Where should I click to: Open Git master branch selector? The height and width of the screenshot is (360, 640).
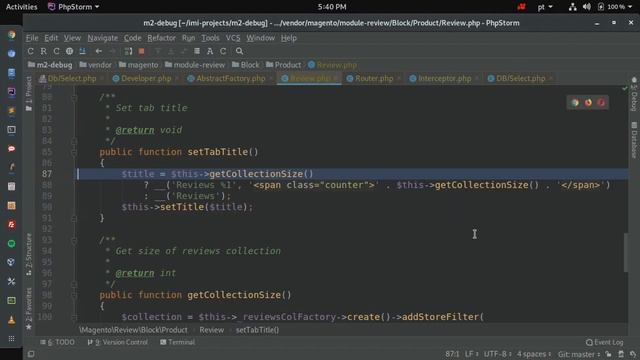click(579, 354)
